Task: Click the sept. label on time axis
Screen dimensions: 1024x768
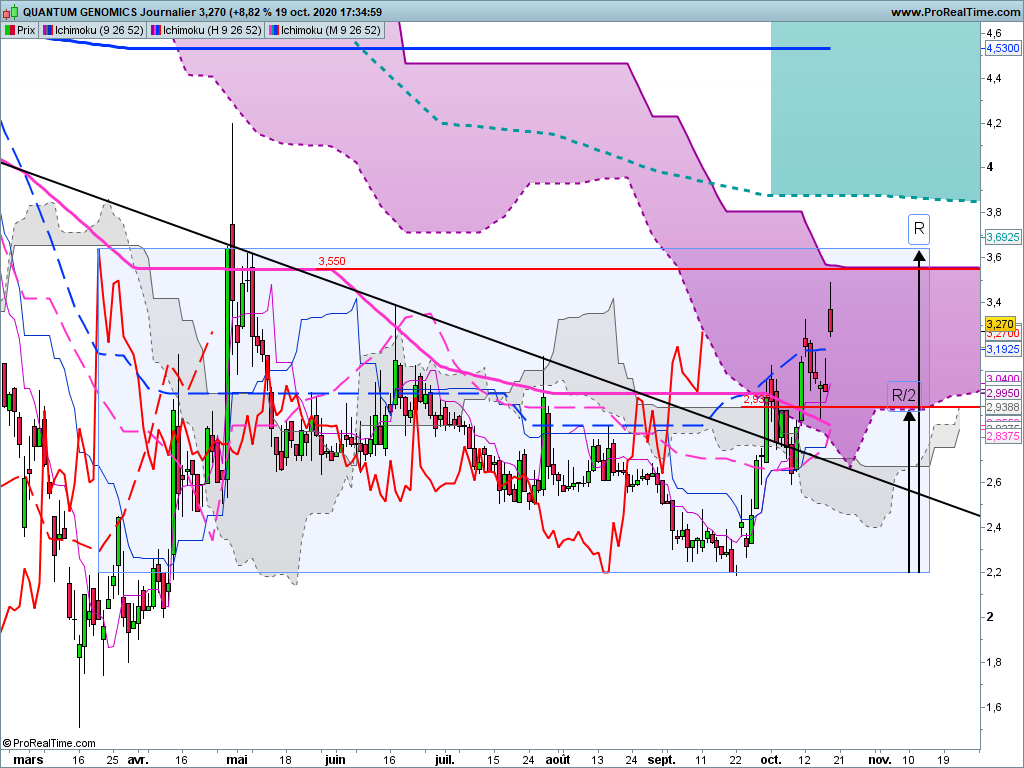Action: (x=662, y=760)
